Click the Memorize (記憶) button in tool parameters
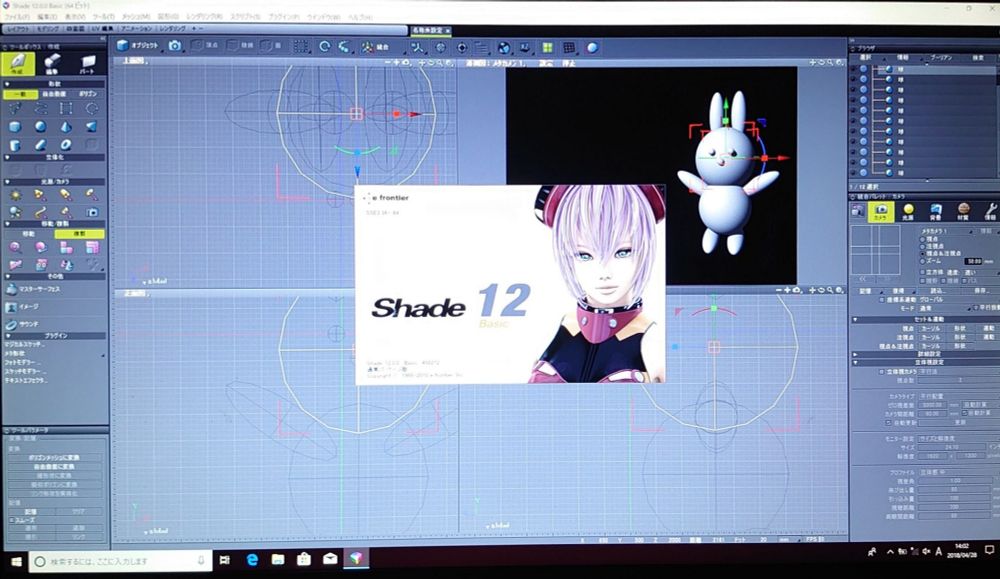The image size is (1000, 579). (30, 511)
